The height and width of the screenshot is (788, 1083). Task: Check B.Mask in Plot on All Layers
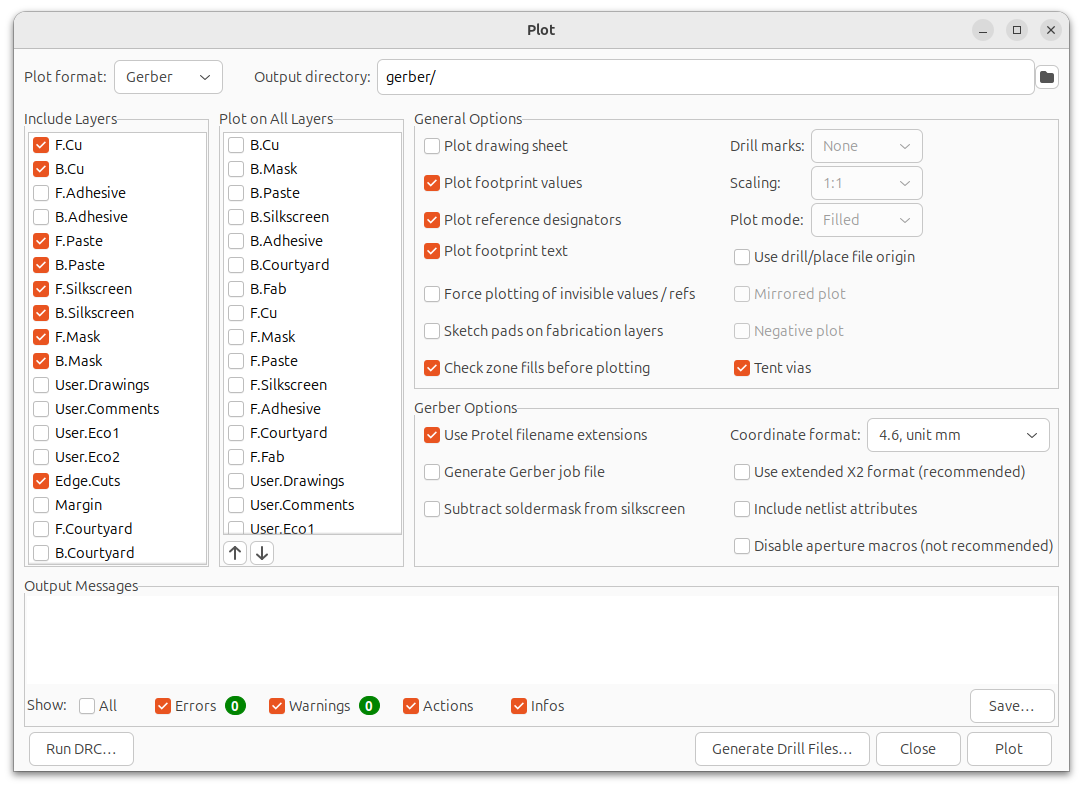(x=236, y=169)
